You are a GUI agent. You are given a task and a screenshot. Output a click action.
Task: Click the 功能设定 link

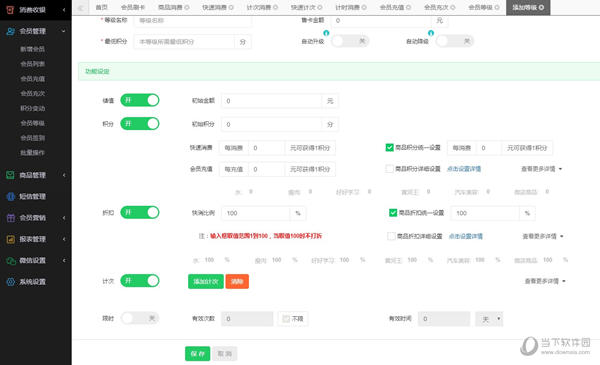(x=97, y=71)
